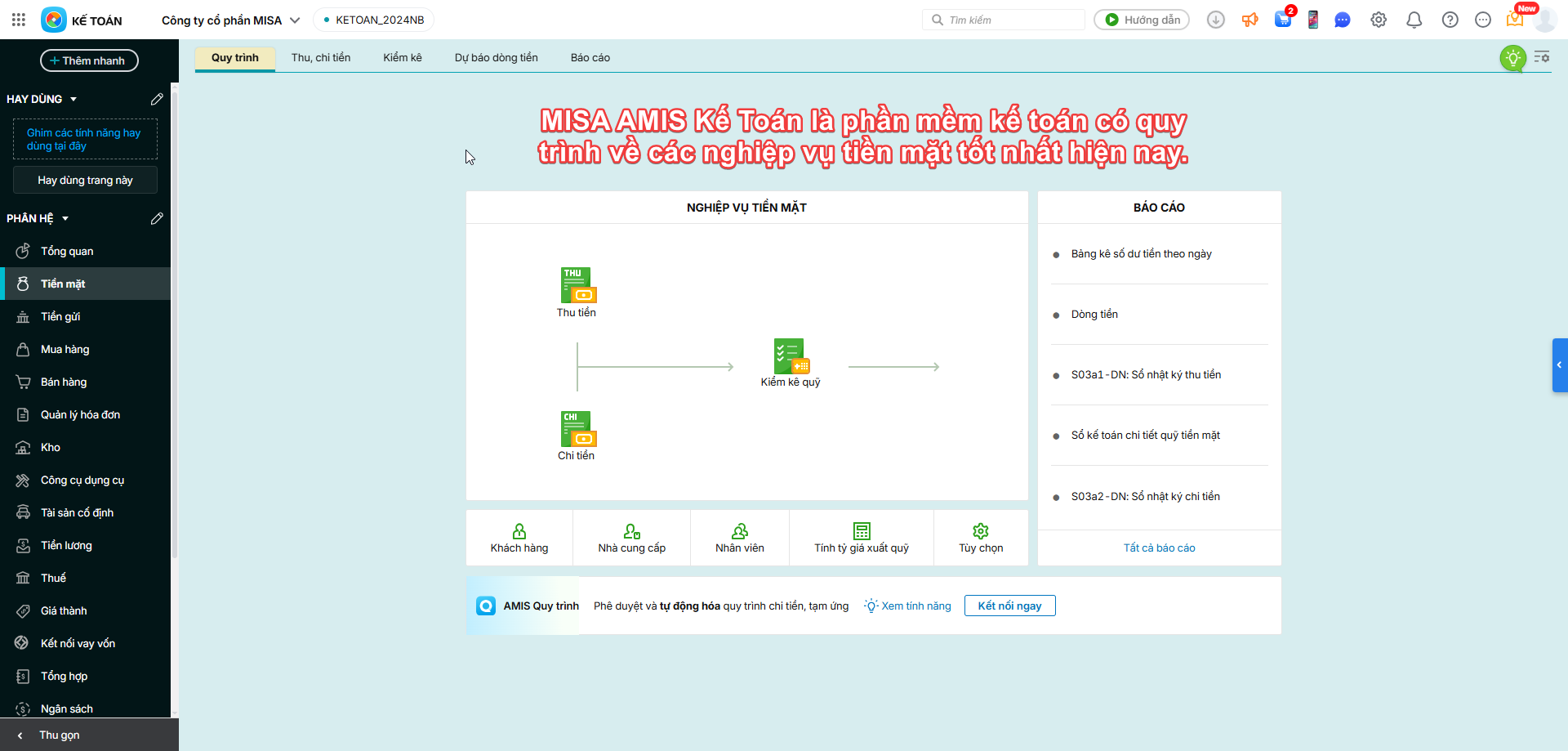1568x751 pixels.
Task: Open Thuế module in sidebar
Action: tap(85, 578)
